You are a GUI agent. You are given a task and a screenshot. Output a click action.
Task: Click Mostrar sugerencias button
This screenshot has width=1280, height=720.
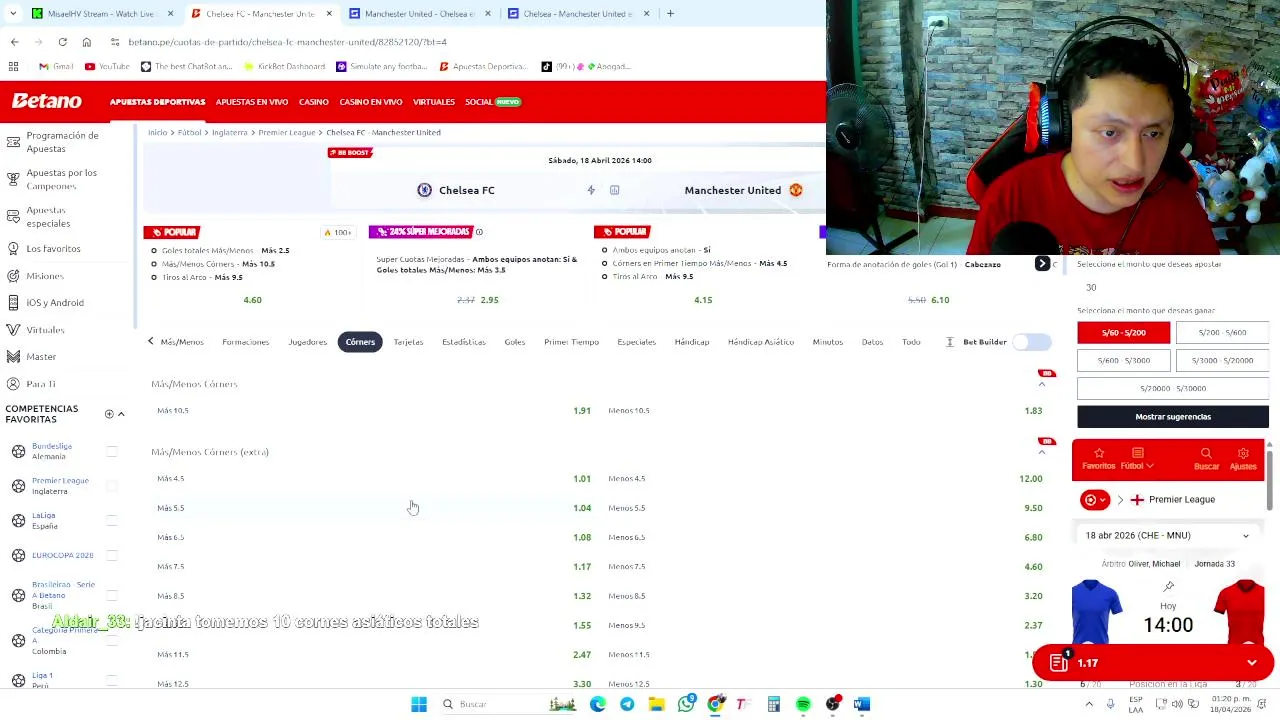click(1173, 417)
